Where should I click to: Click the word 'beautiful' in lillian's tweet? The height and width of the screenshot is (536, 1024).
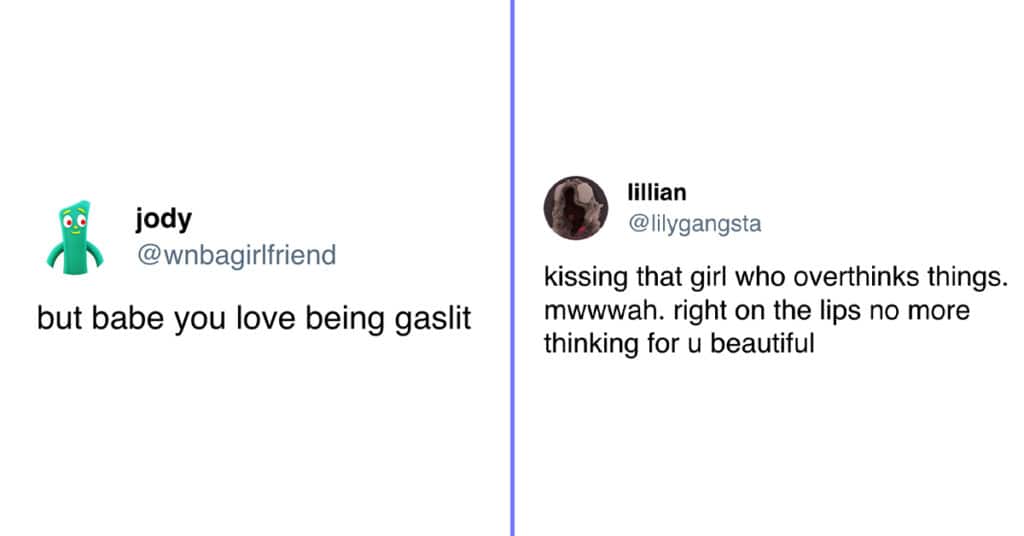tap(762, 343)
